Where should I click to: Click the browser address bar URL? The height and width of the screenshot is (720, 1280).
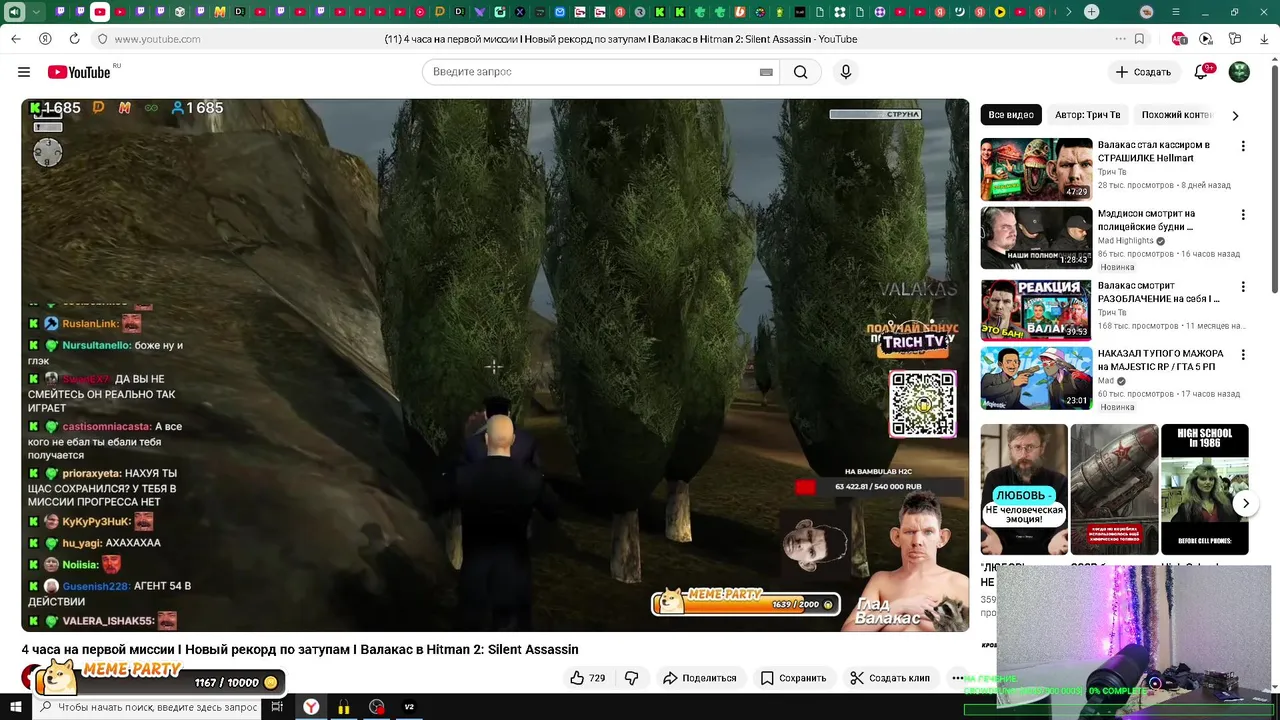tap(157, 39)
